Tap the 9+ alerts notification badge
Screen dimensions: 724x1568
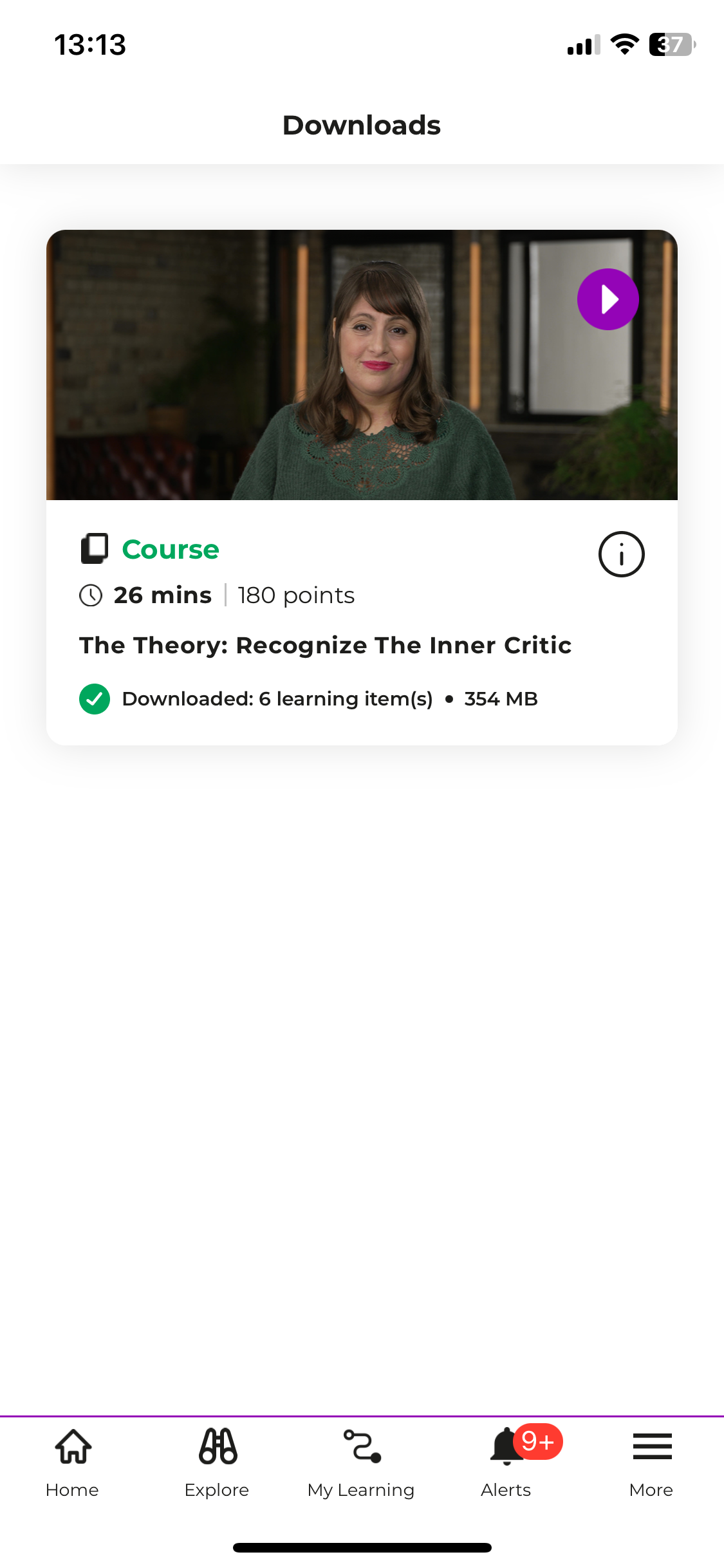538,1441
